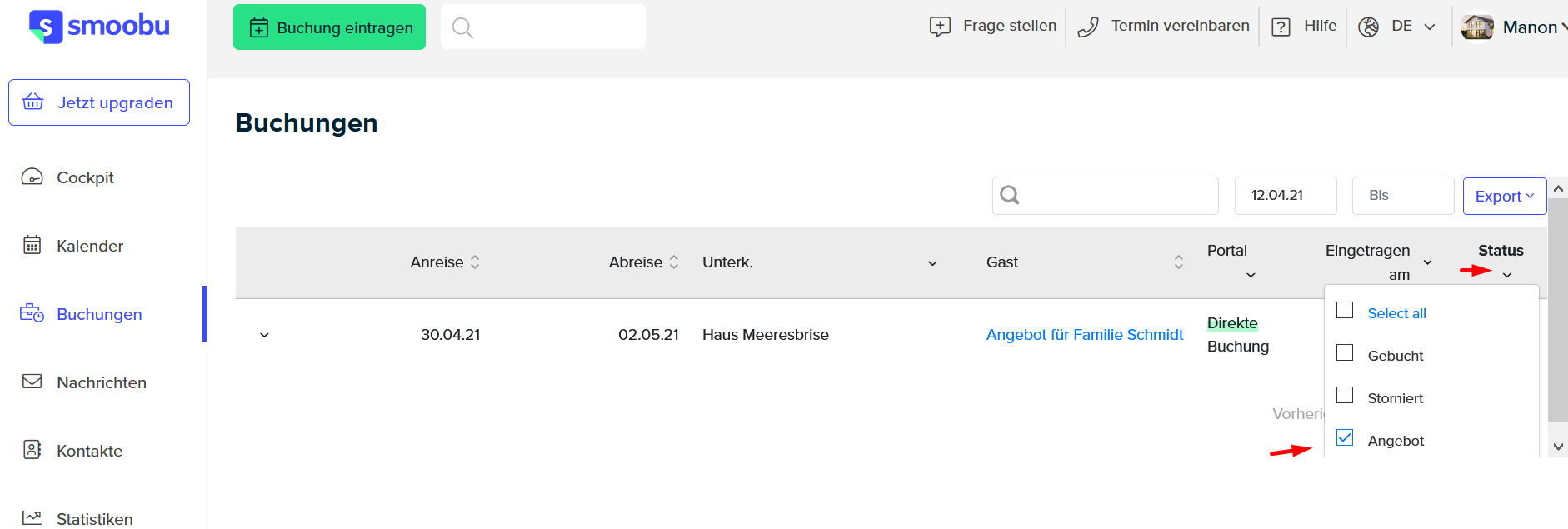Click the Buchung eintragen button
The height and width of the screenshot is (529, 1568).
pyautogui.click(x=329, y=27)
